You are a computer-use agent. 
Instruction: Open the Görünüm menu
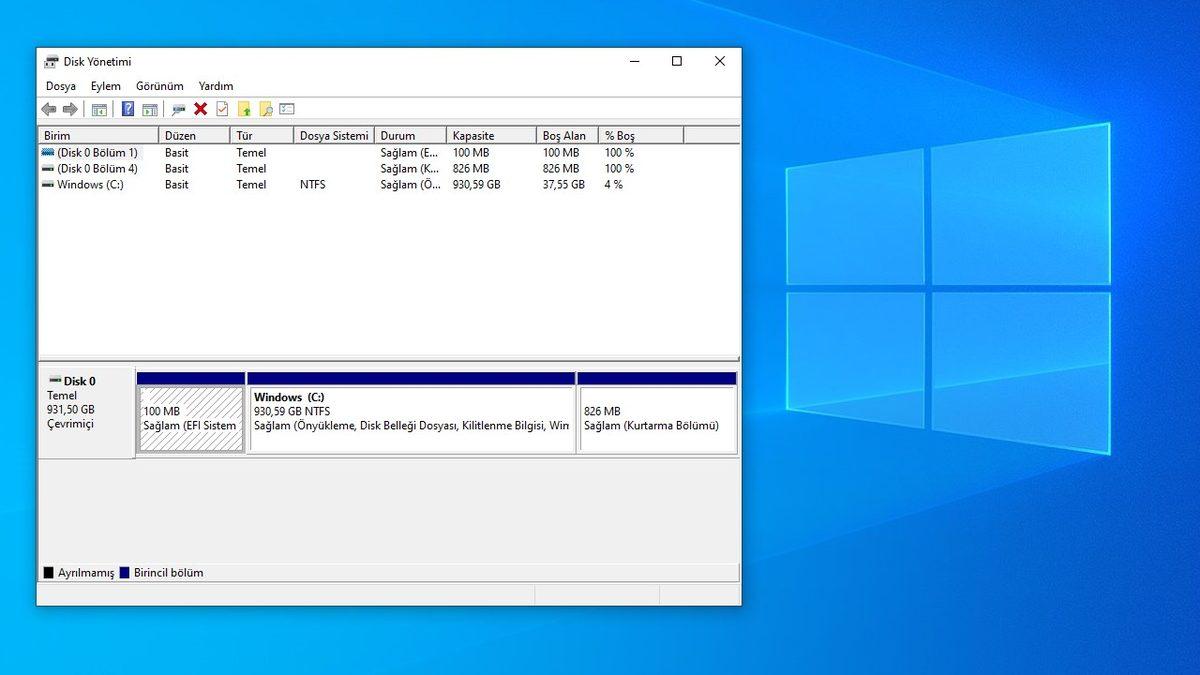(x=159, y=86)
